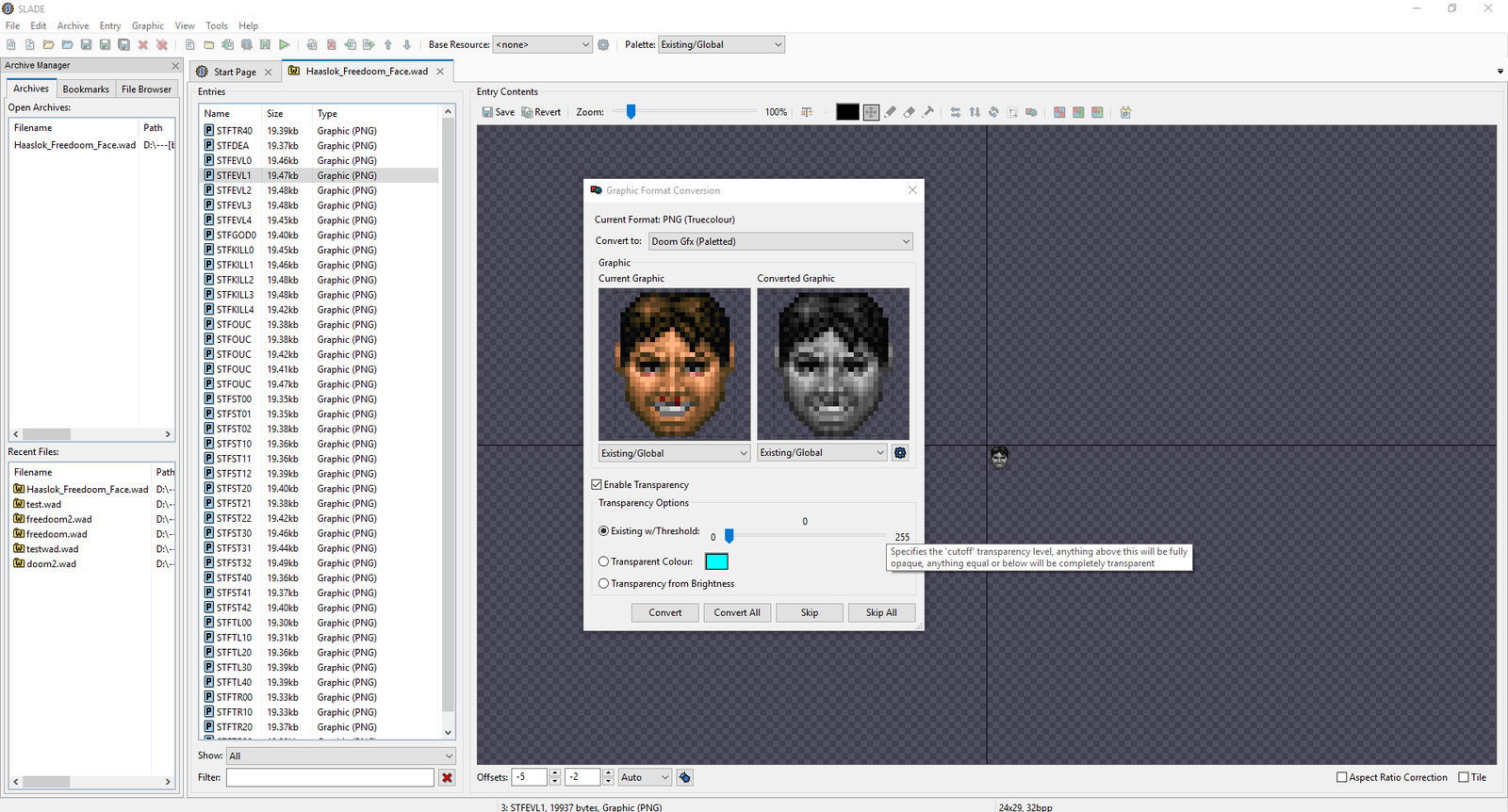Open the Archive menu
The image size is (1508, 812).
[x=73, y=25]
